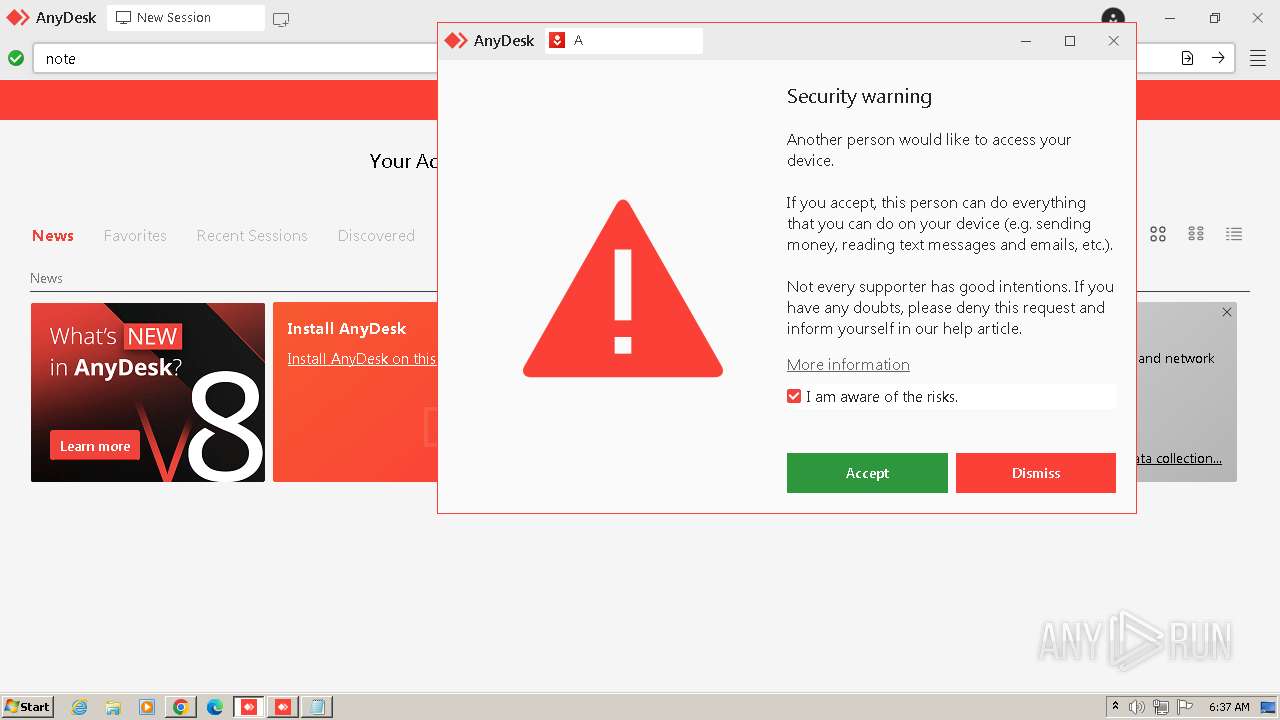
Task: Click the 'Install AnyDesk' card heading
Action: [x=346, y=329]
